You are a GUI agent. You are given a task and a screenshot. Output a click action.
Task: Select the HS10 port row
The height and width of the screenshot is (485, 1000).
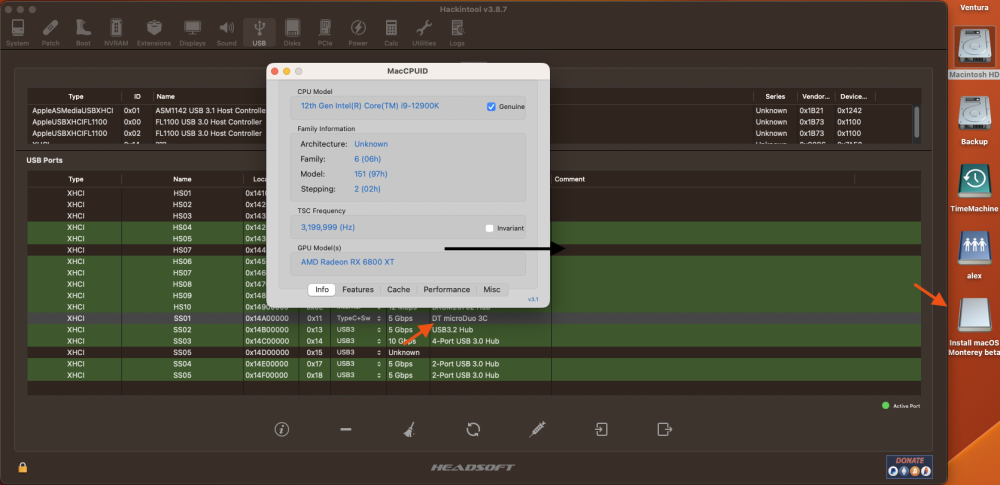474,307
